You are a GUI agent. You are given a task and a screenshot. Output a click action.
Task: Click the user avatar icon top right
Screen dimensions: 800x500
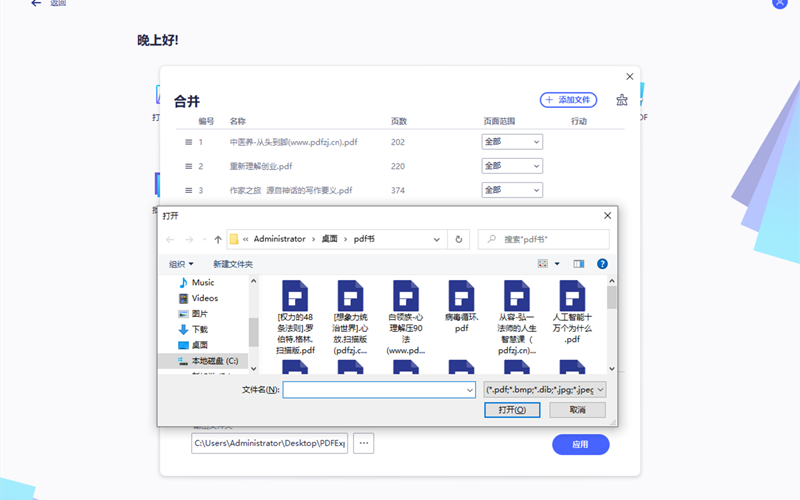pyautogui.click(x=780, y=3)
